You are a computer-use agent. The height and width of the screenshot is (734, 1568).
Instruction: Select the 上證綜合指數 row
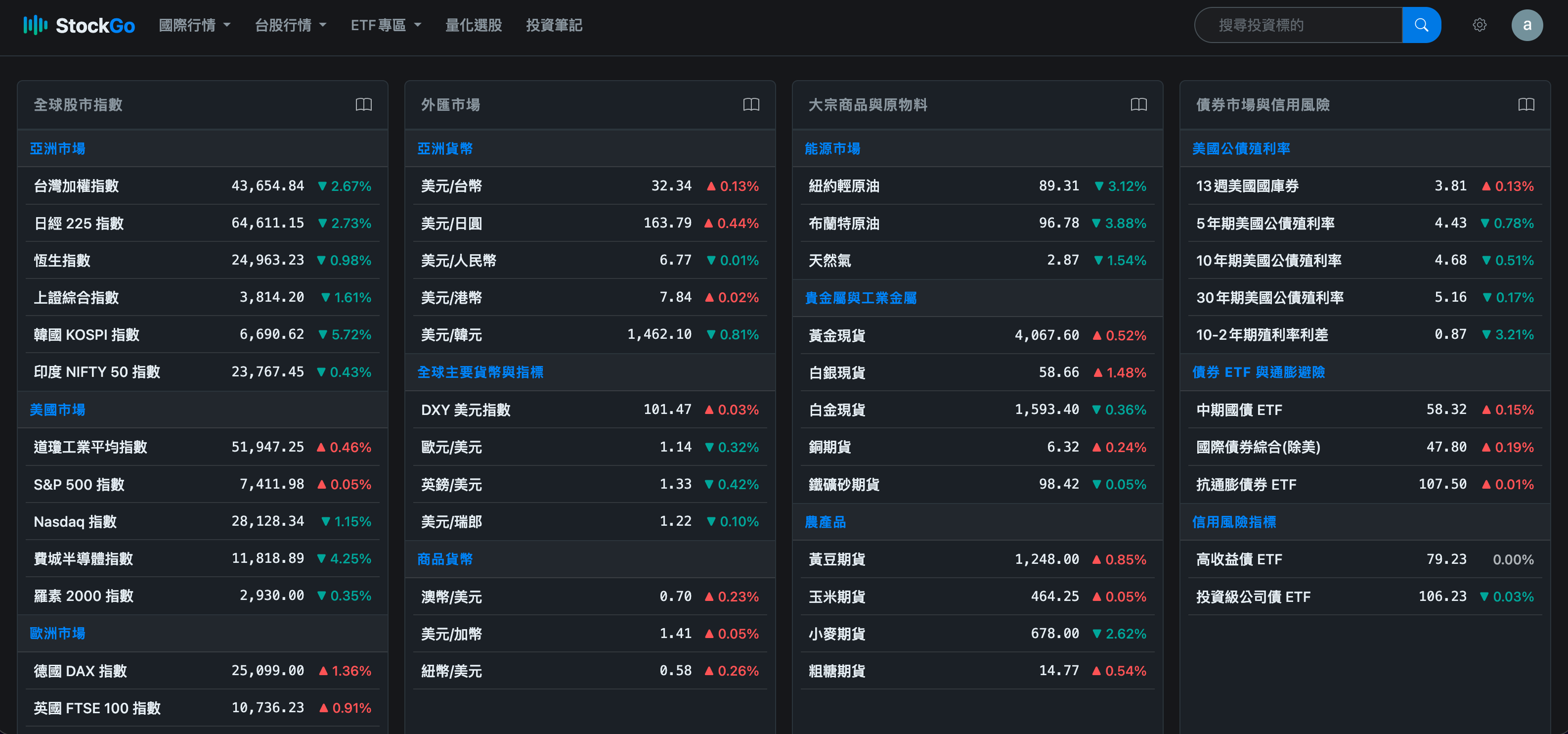click(203, 297)
